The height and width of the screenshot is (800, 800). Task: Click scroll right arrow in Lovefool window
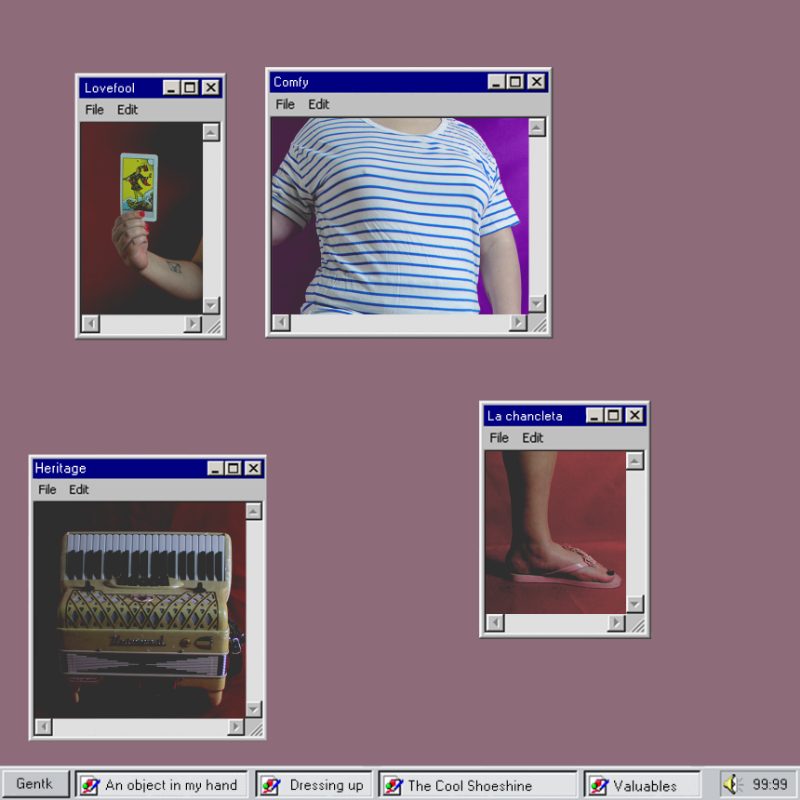(193, 323)
